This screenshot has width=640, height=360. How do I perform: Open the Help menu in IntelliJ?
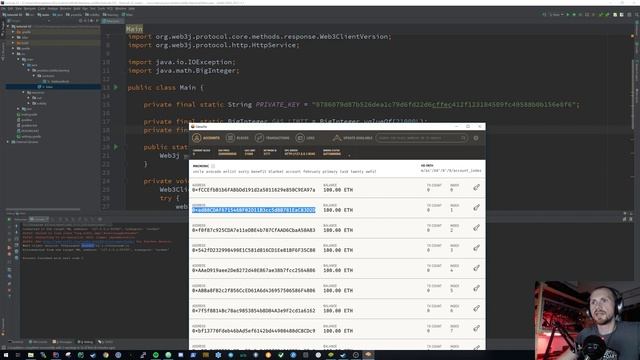[x=131, y=9]
